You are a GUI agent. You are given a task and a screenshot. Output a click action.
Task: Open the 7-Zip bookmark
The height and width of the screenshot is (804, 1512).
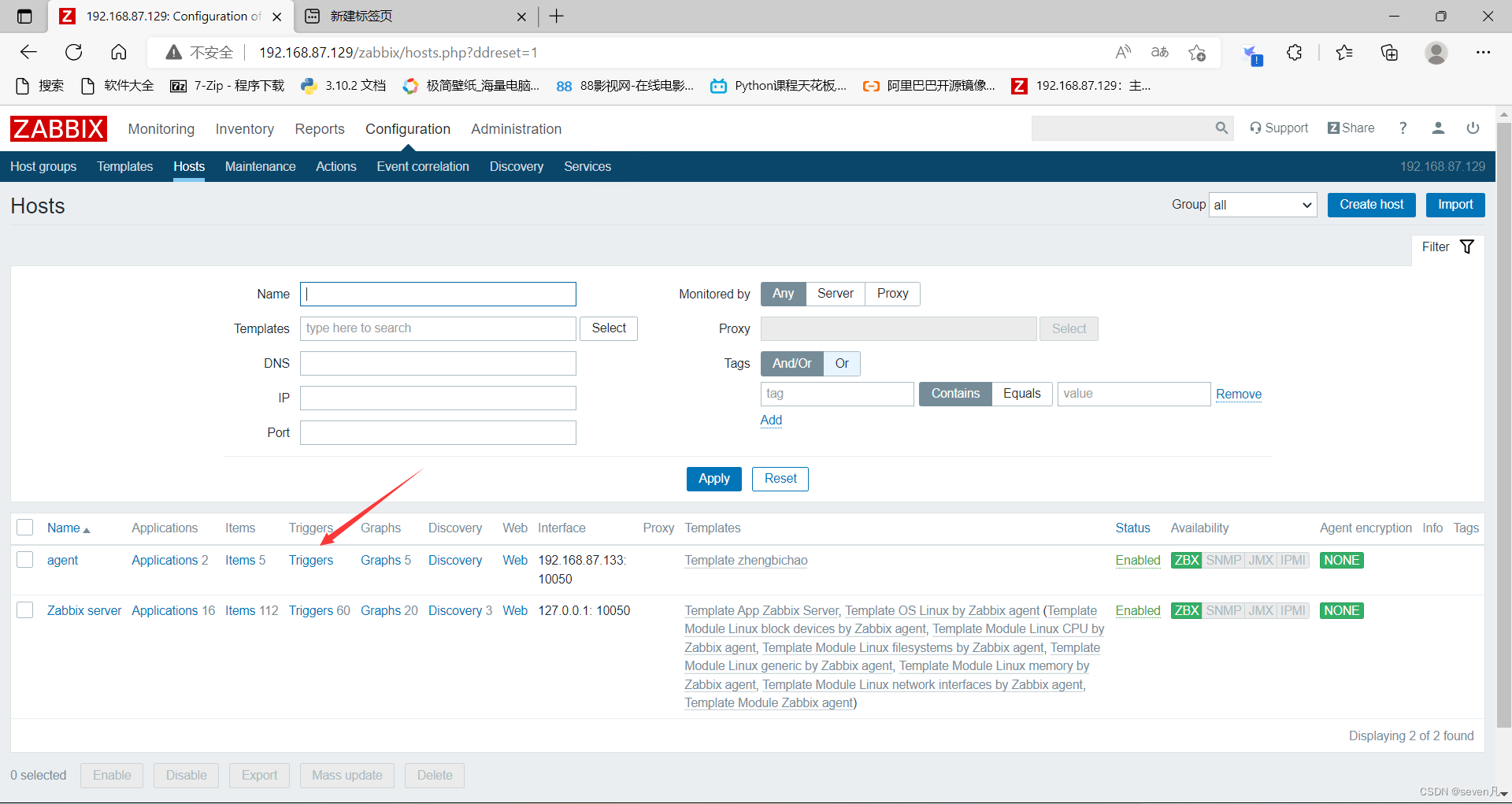click(228, 86)
